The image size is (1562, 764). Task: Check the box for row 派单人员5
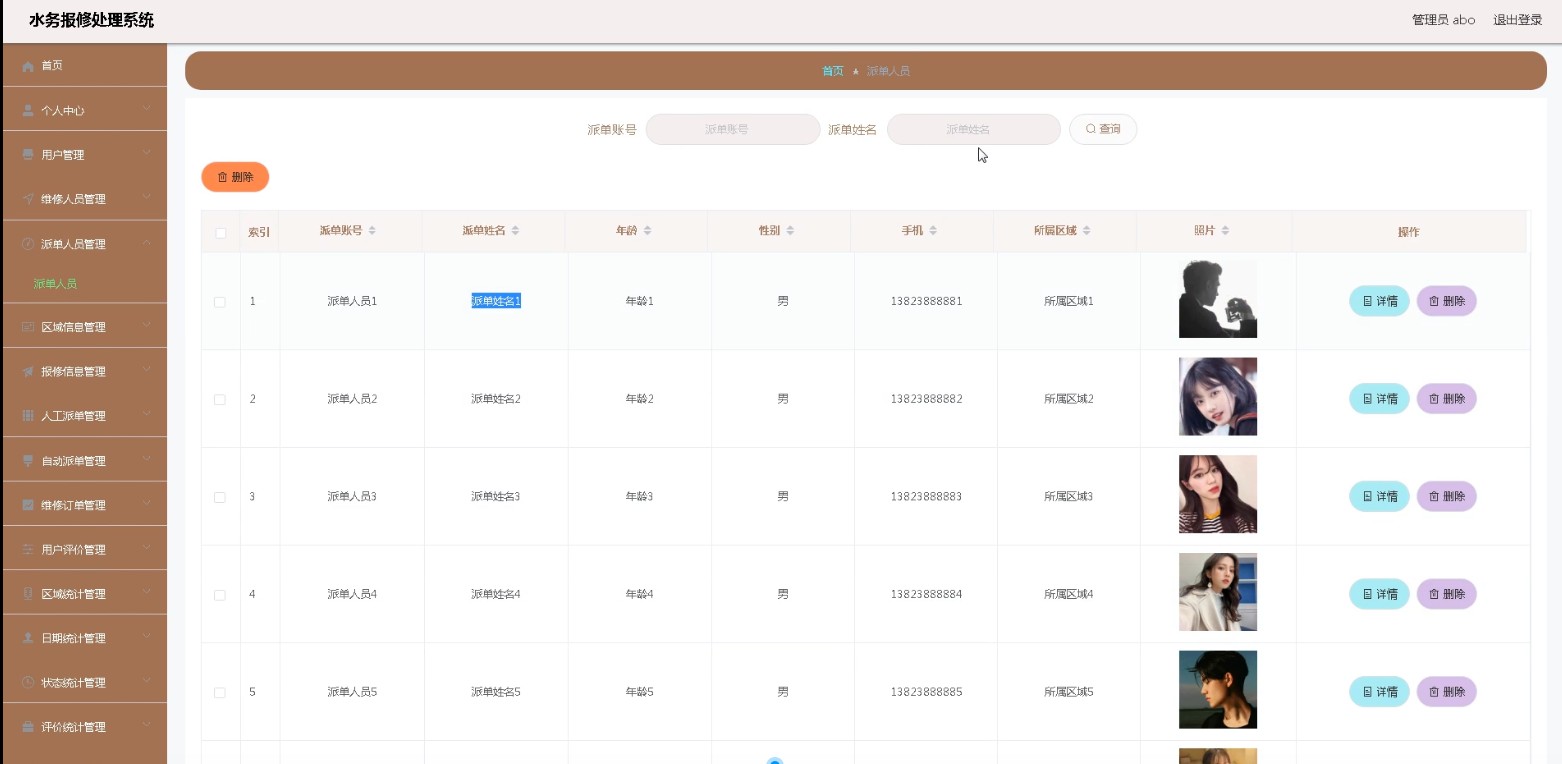(220, 693)
